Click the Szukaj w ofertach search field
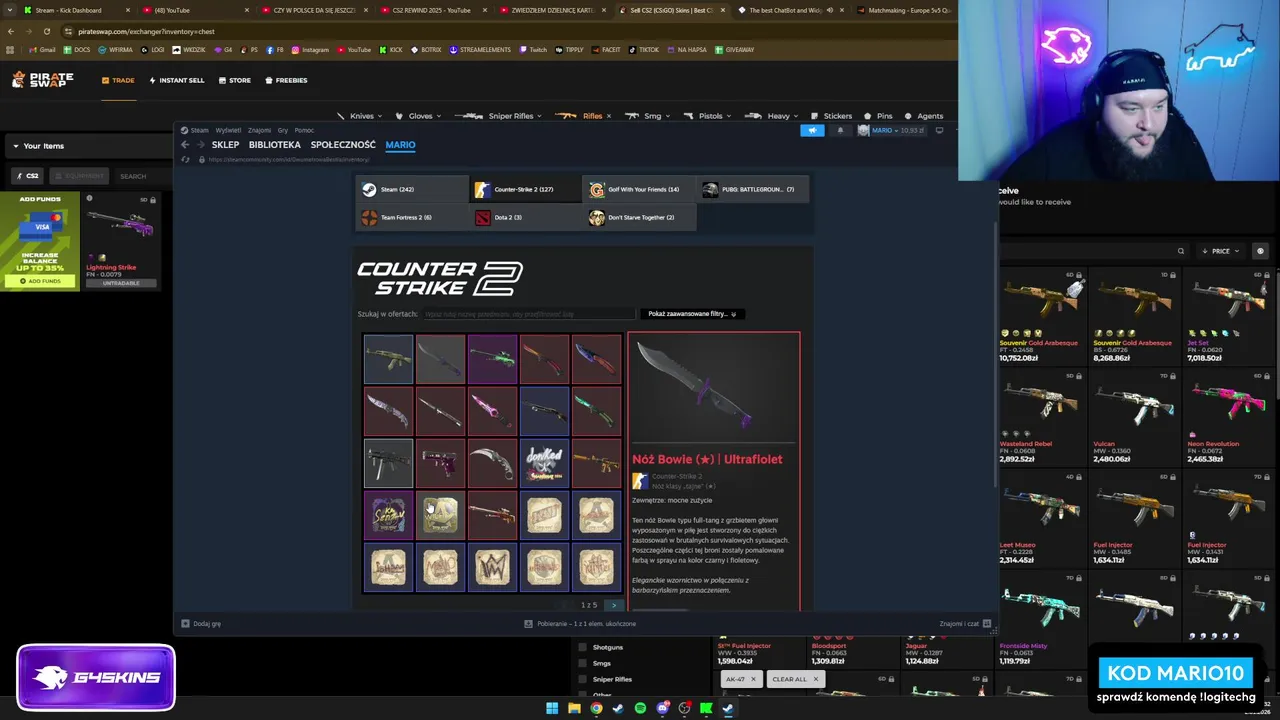 (x=528, y=314)
